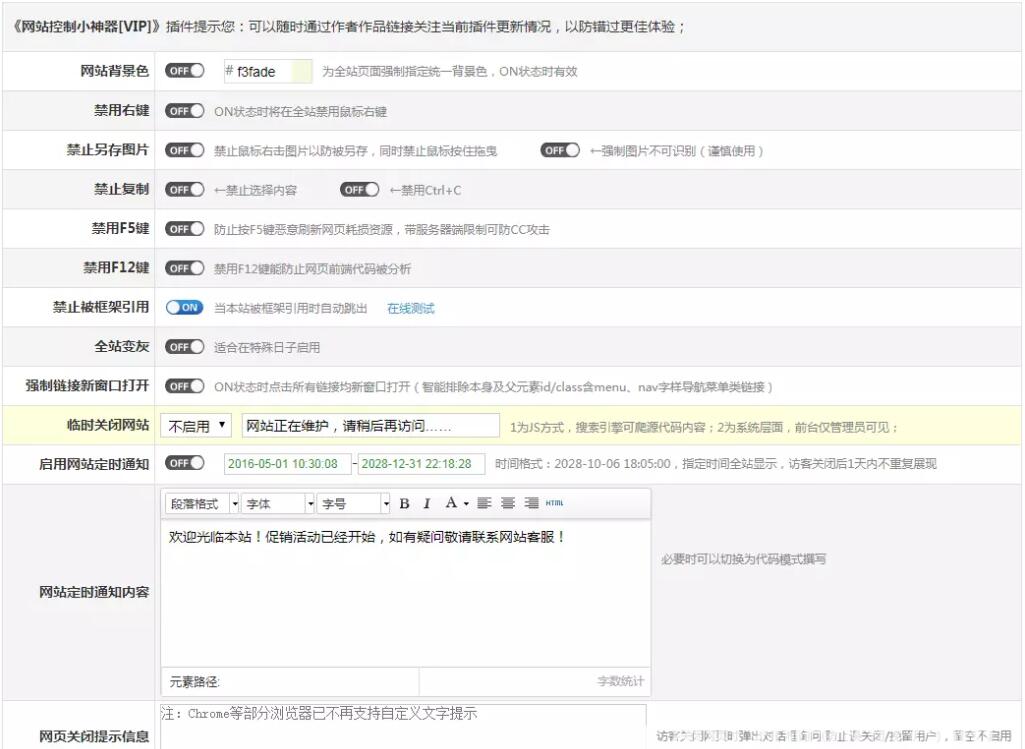This screenshot has height=749, width=1025.
Task: Open the font color picker icon
Action: 453,503
